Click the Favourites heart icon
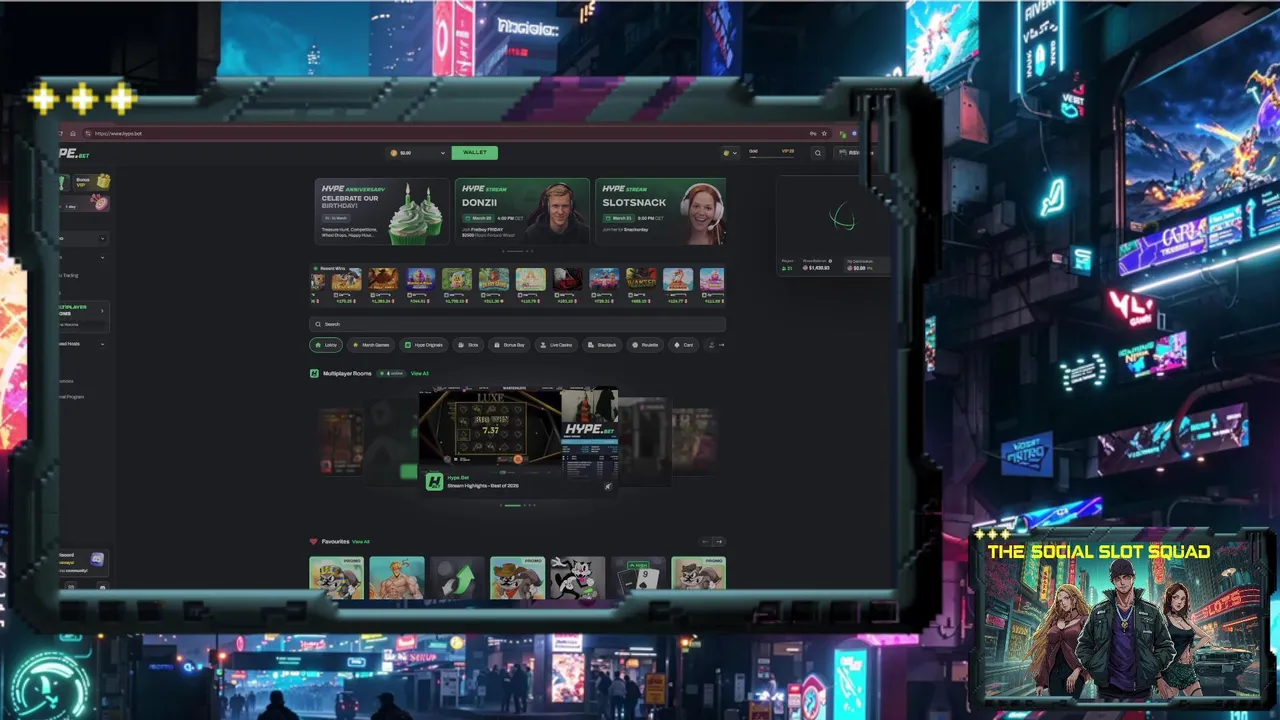Viewport: 1280px width, 720px height. coord(314,542)
